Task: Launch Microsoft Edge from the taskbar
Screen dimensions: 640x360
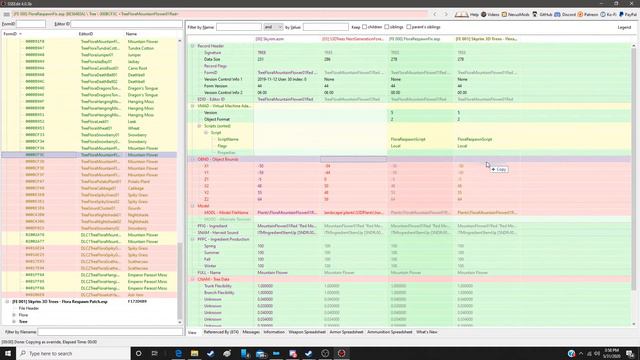Action: point(178,353)
